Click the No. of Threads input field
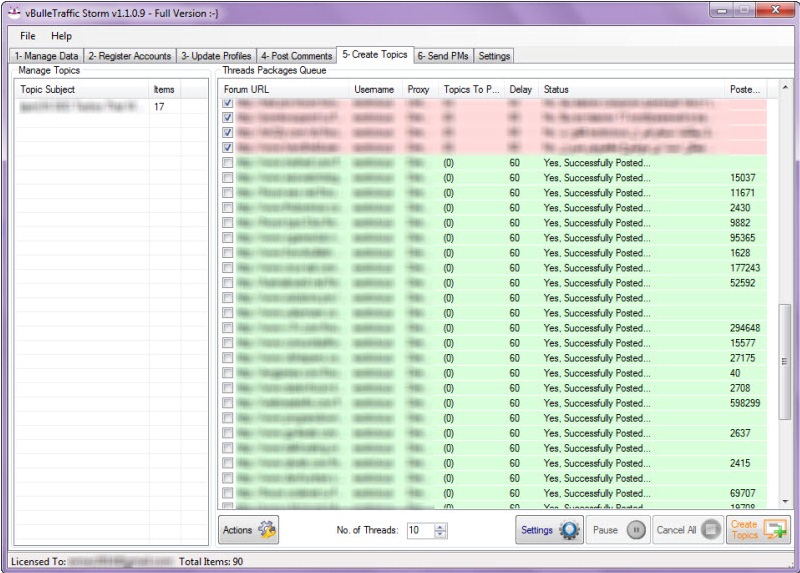 [419, 531]
